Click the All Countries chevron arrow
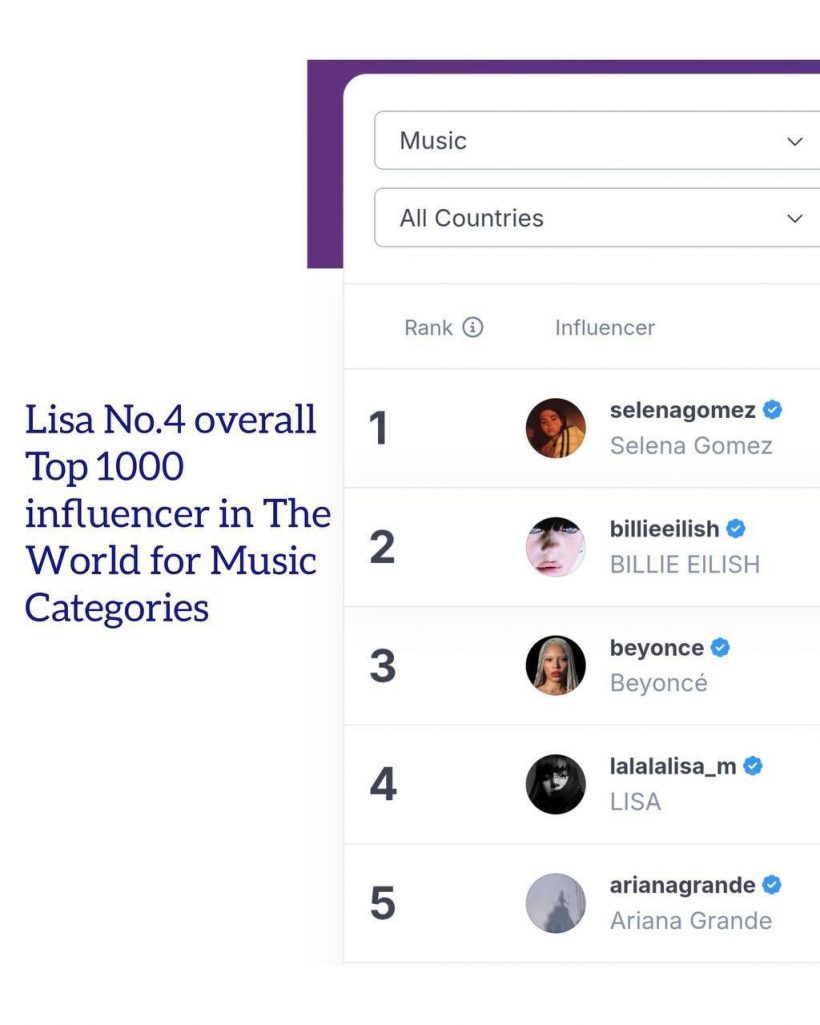820x1025 pixels. point(794,218)
